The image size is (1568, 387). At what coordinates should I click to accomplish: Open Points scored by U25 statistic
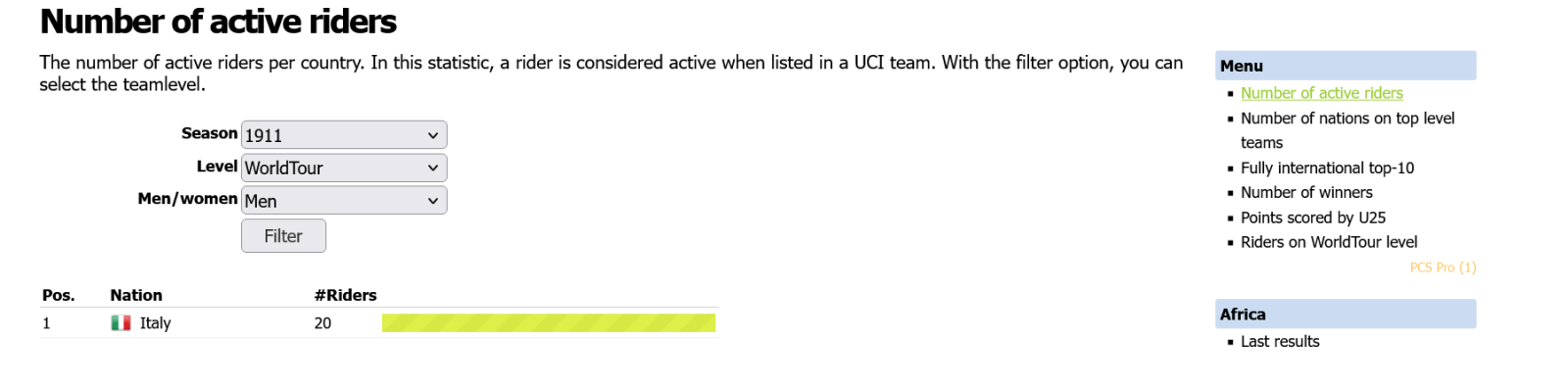1312,218
